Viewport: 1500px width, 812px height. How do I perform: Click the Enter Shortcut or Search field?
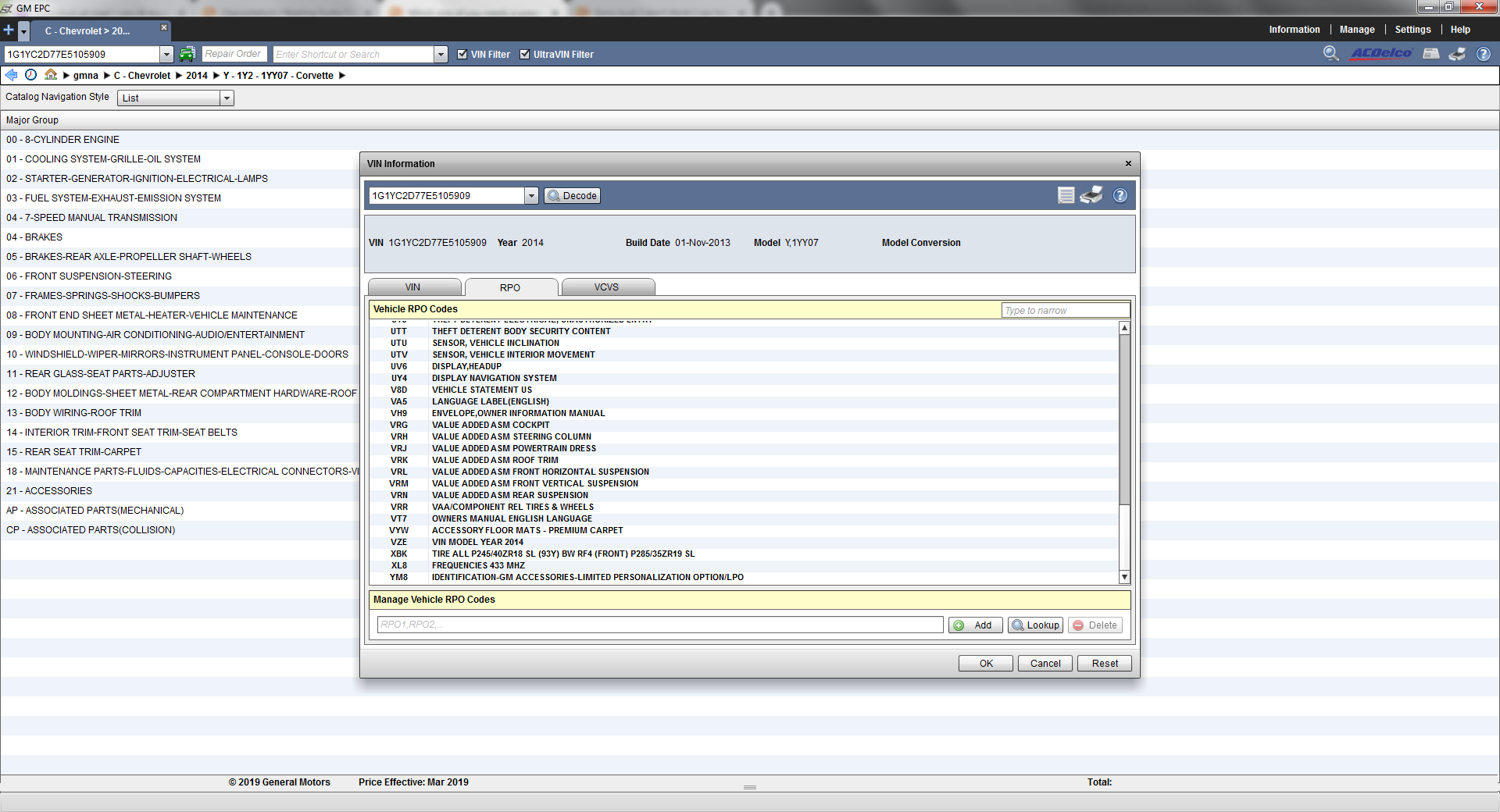click(353, 54)
